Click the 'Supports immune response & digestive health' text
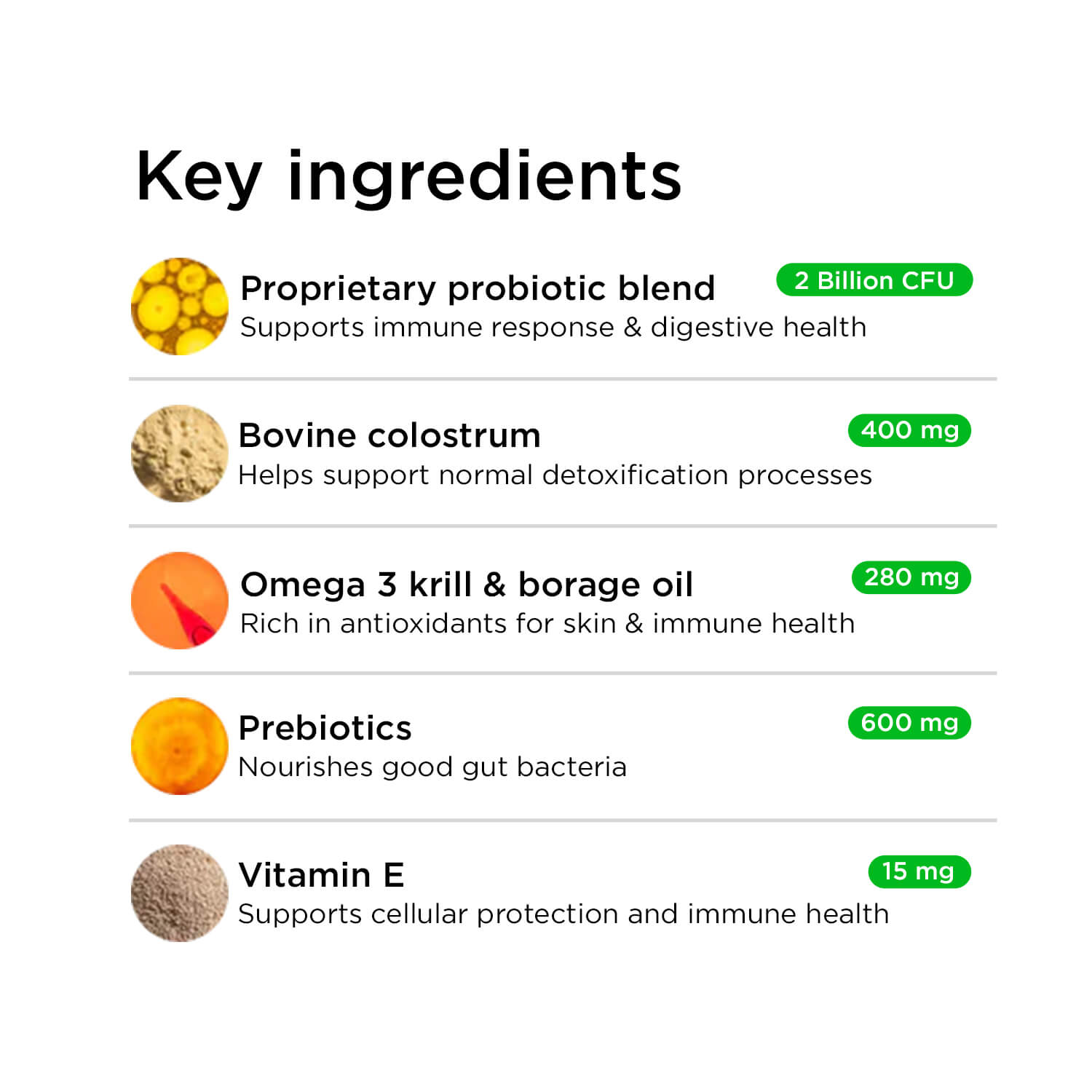The image size is (1092, 1092). [553, 328]
